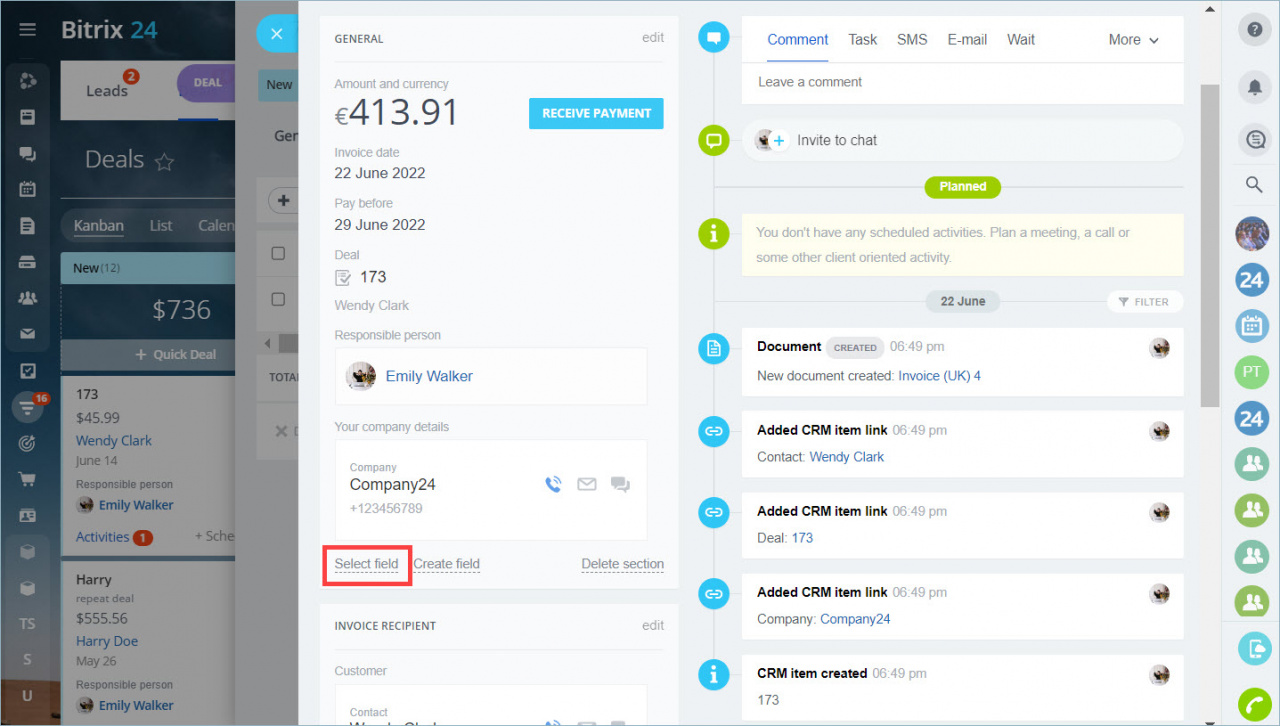Open Wendy Clark contact link in timeline
The image size is (1280, 726).
click(847, 457)
